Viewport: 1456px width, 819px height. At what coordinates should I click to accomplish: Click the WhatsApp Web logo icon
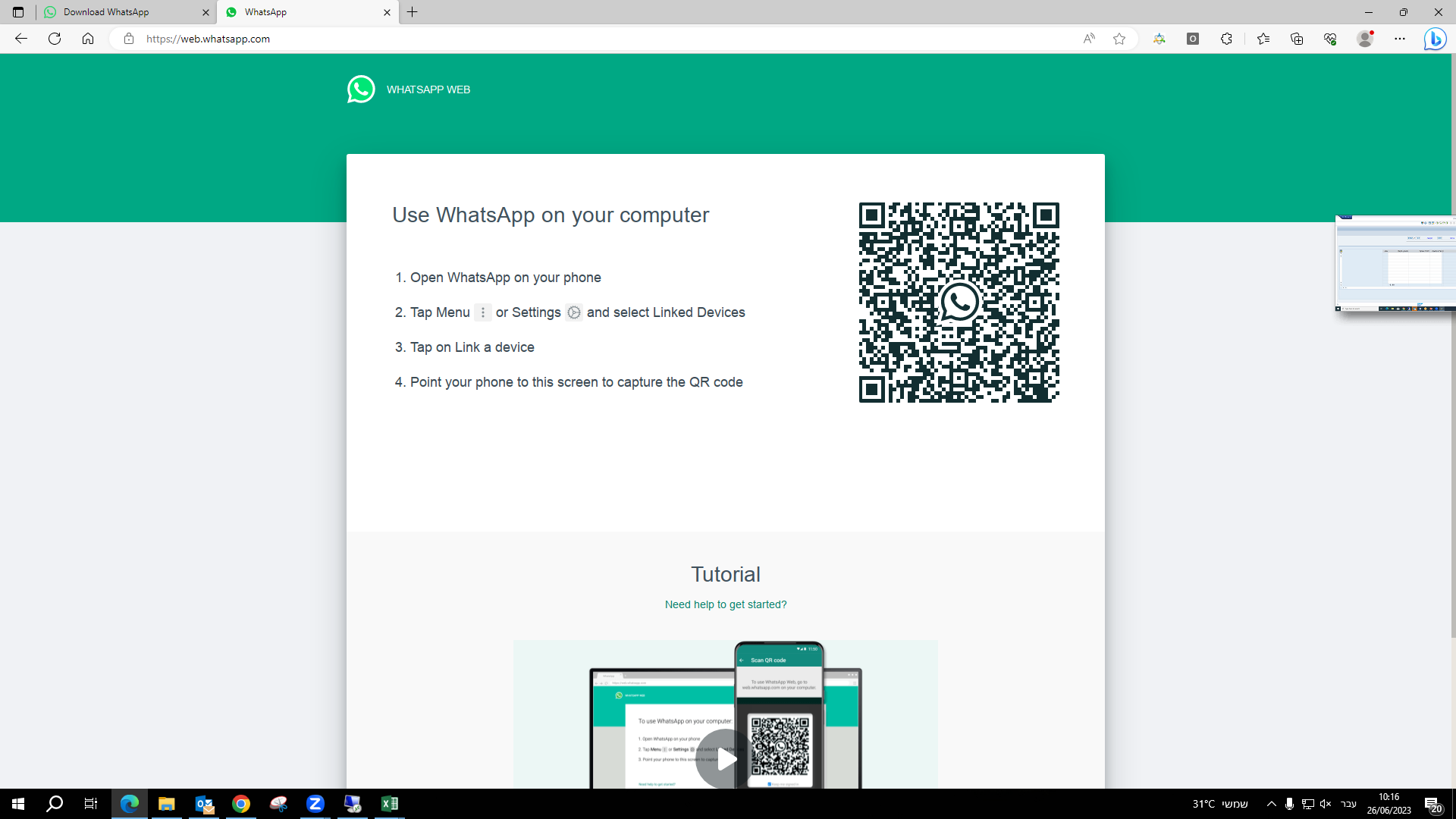pyautogui.click(x=361, y=89)
